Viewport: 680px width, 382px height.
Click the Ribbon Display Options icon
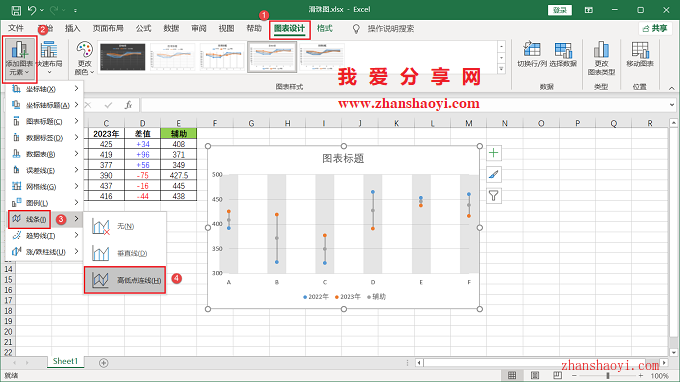(588, 10)
